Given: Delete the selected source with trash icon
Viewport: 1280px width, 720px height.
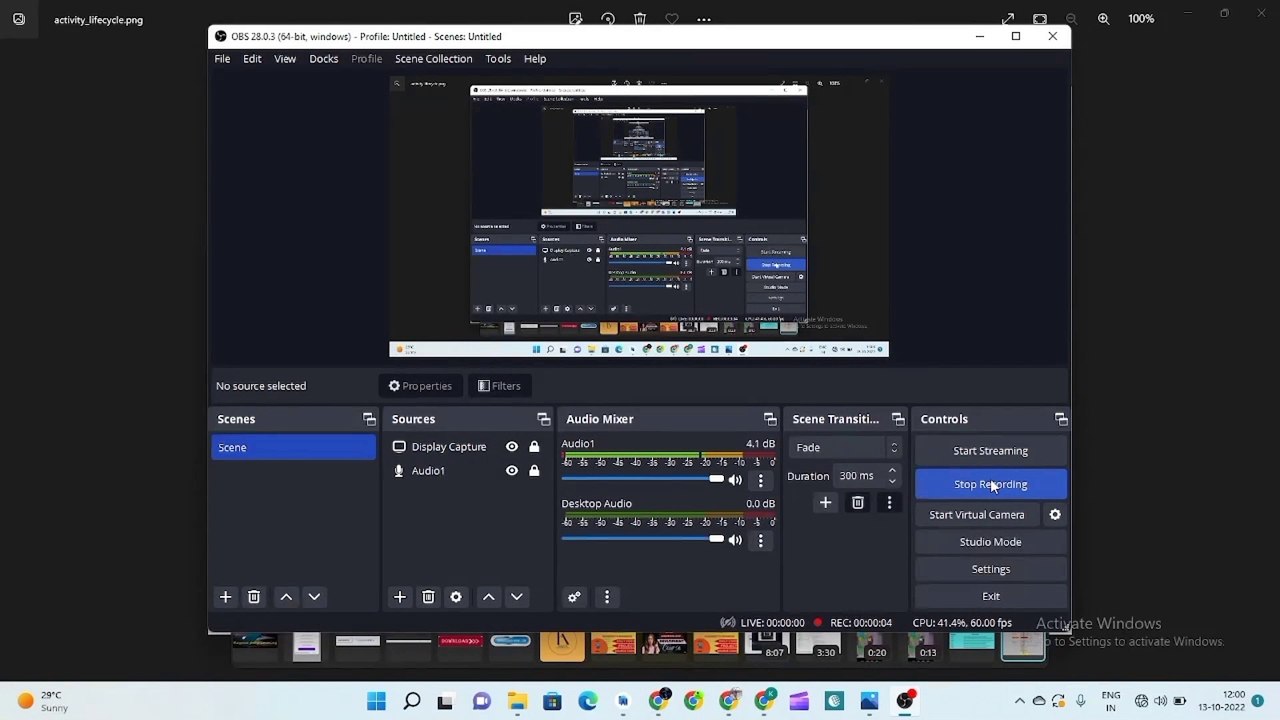Looking at the screenshot, I should [428, 597].
